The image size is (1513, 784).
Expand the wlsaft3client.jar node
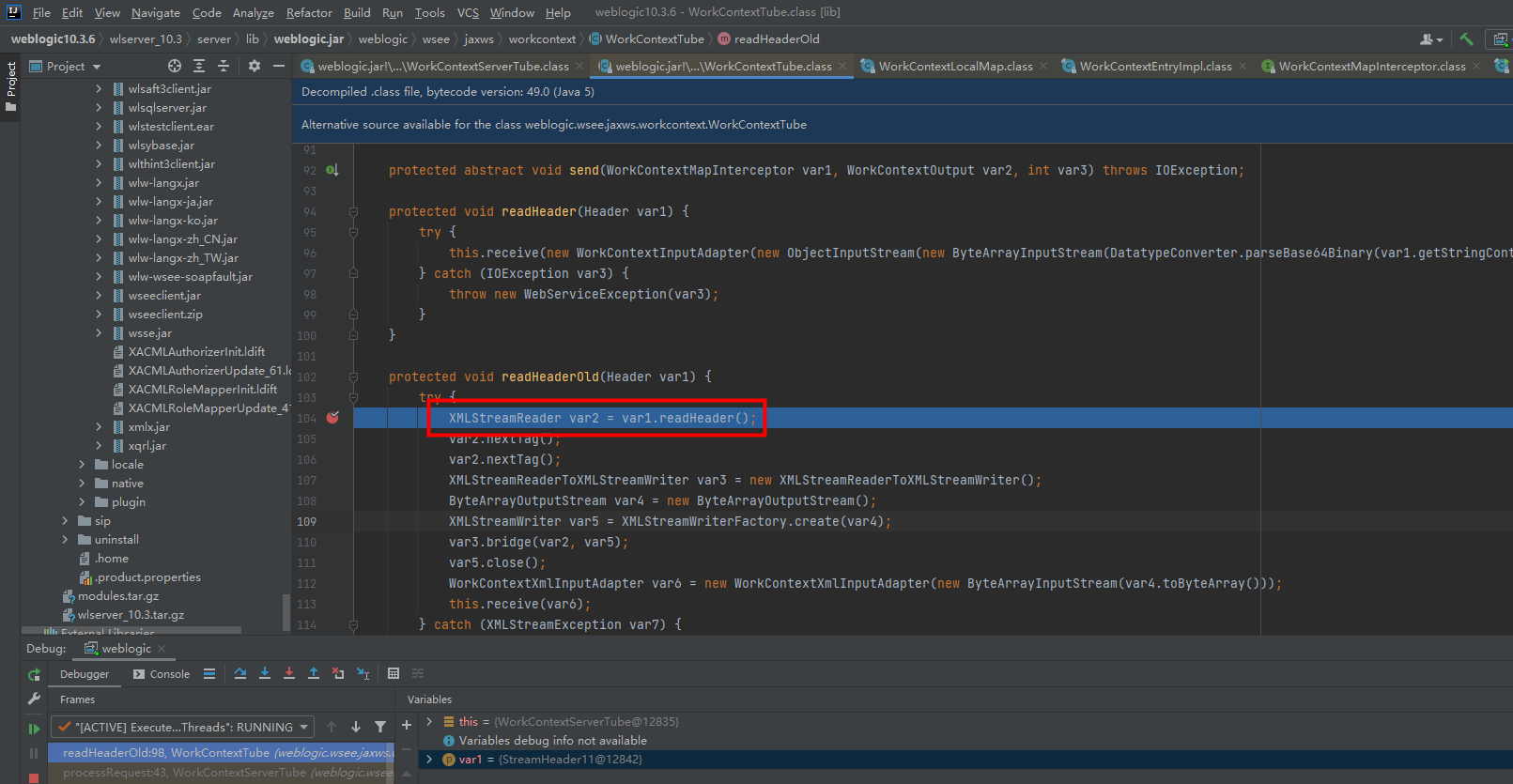pos(99,88)
